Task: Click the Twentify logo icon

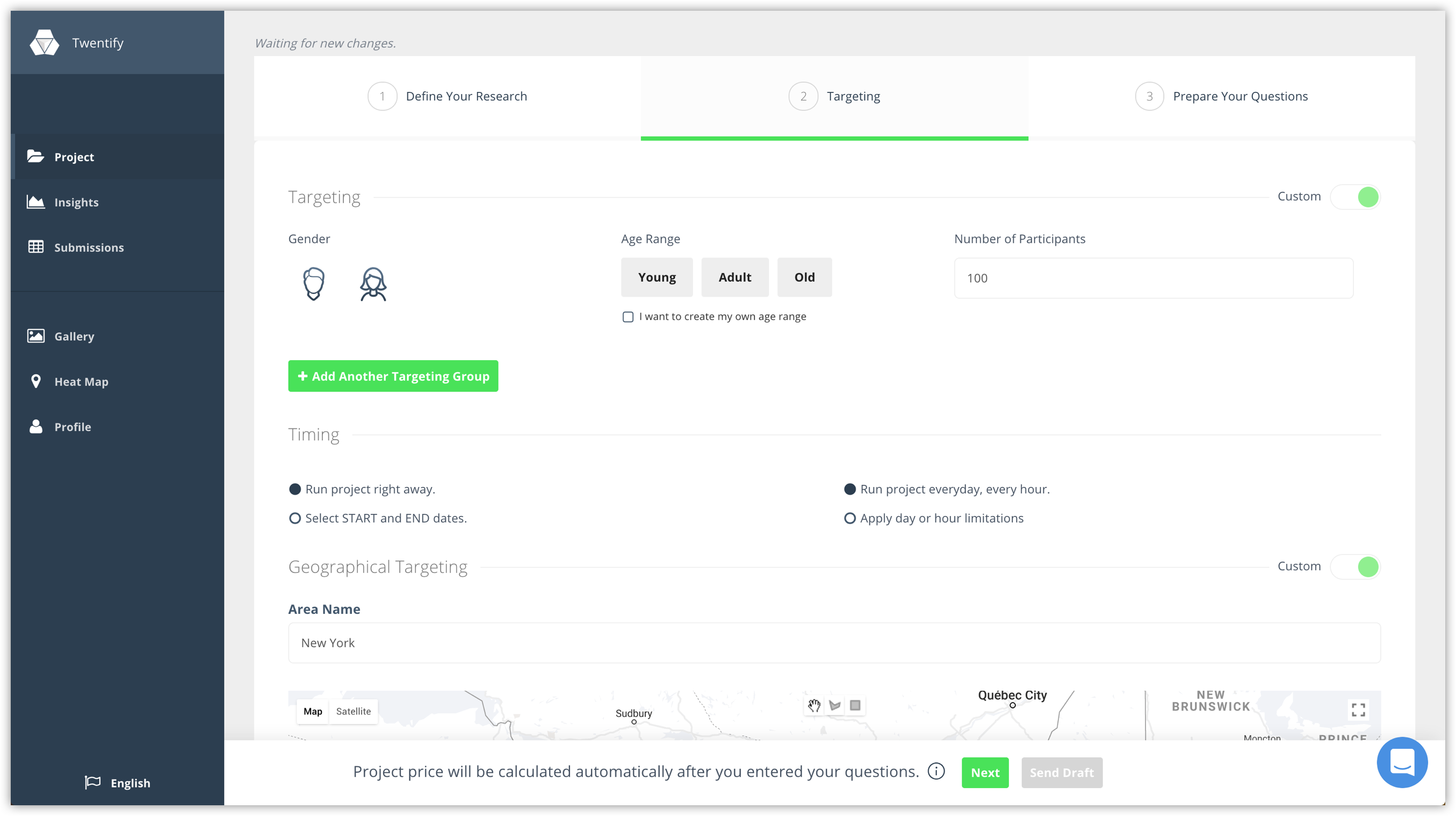Action: [x=44, y=42]
